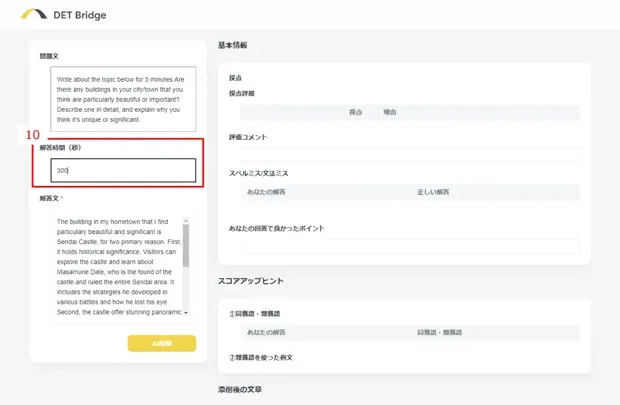Click the 採点 column header in scoring table
Image resolution: width=620 pixels, height=405 pixels.
tap(355, 112)
